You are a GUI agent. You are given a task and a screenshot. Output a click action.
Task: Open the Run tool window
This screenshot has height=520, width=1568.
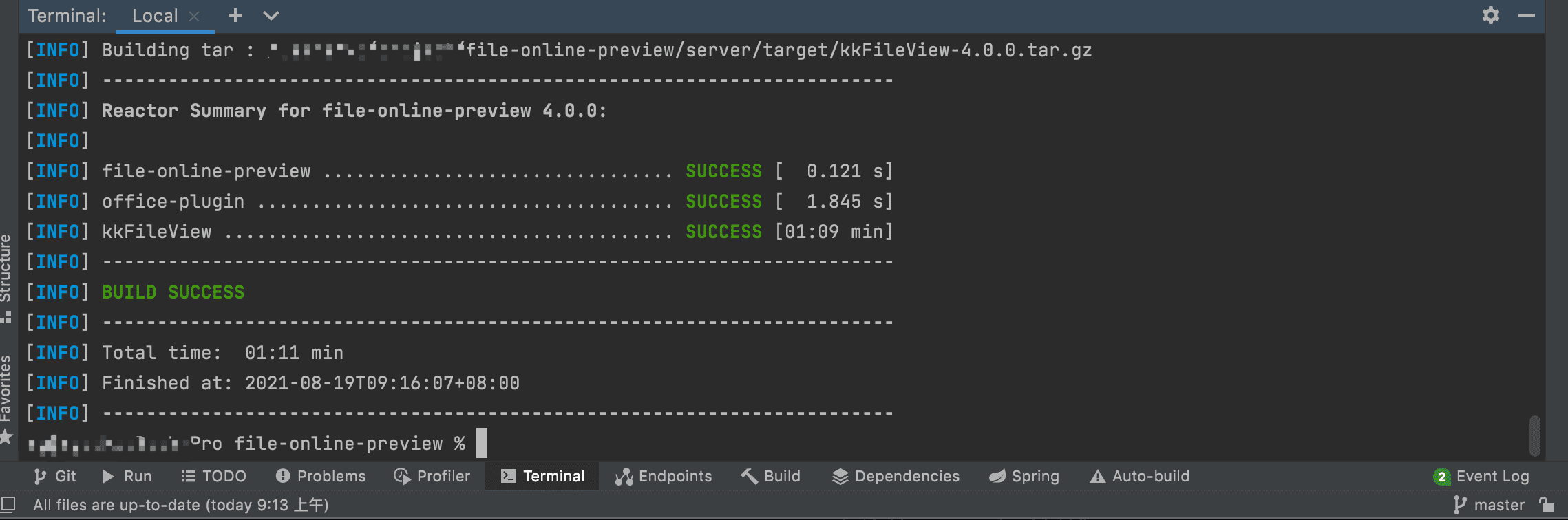[127, 476]
